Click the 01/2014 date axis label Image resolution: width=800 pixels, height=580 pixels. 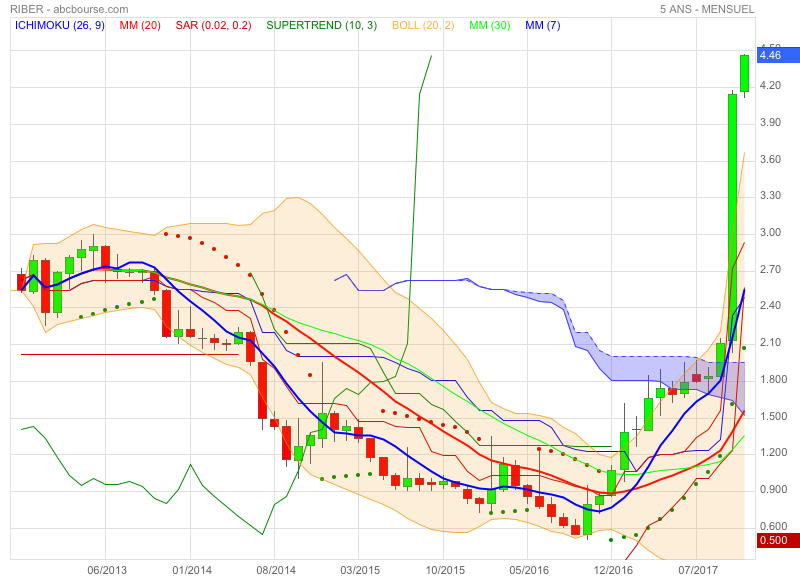click(x=192, y=570)
